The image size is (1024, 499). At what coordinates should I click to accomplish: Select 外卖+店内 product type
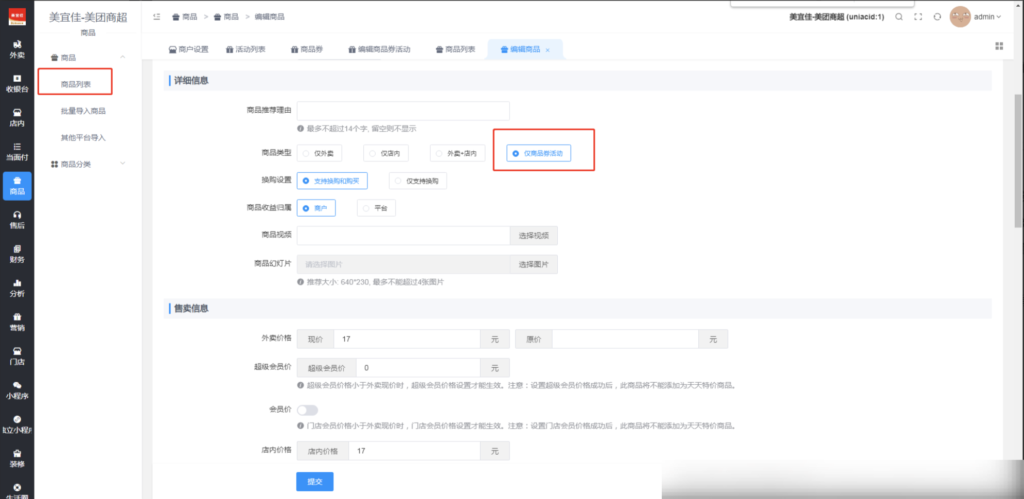pos(458,153)
